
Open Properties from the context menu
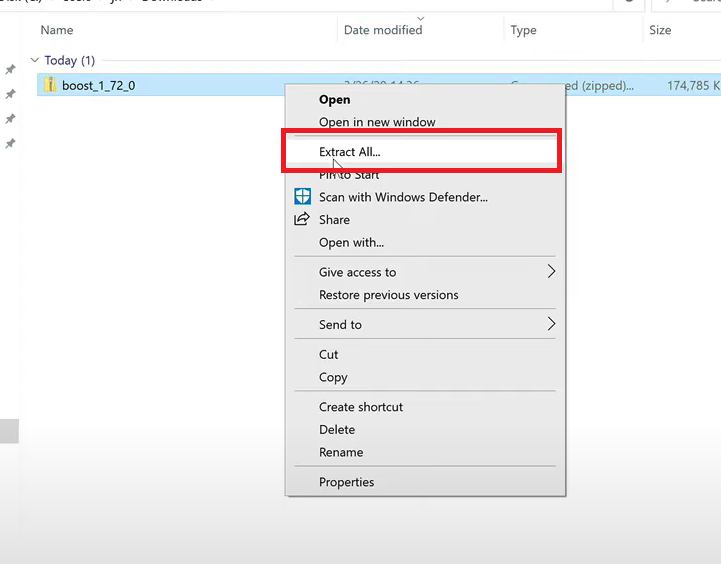pyautogui.click(x=425, y=482)
